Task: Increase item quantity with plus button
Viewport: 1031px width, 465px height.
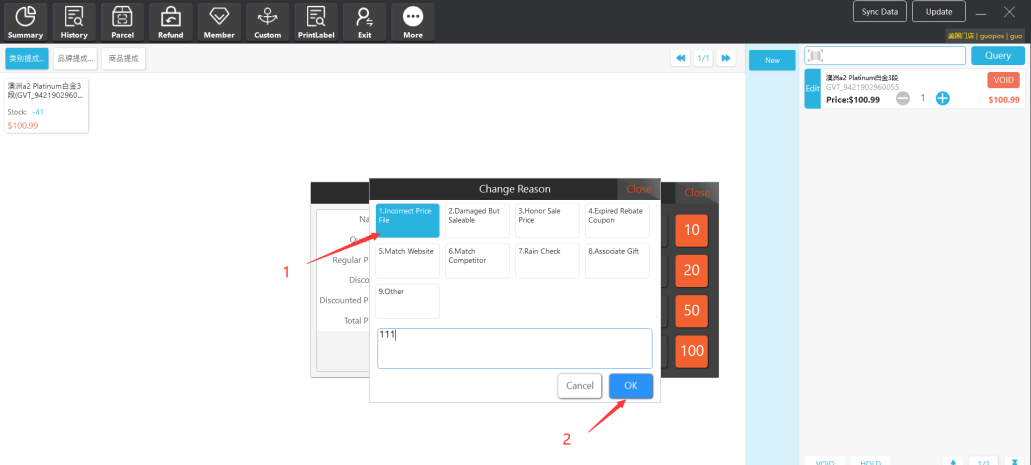Action: pyautogui.click(x=942, y=98)
